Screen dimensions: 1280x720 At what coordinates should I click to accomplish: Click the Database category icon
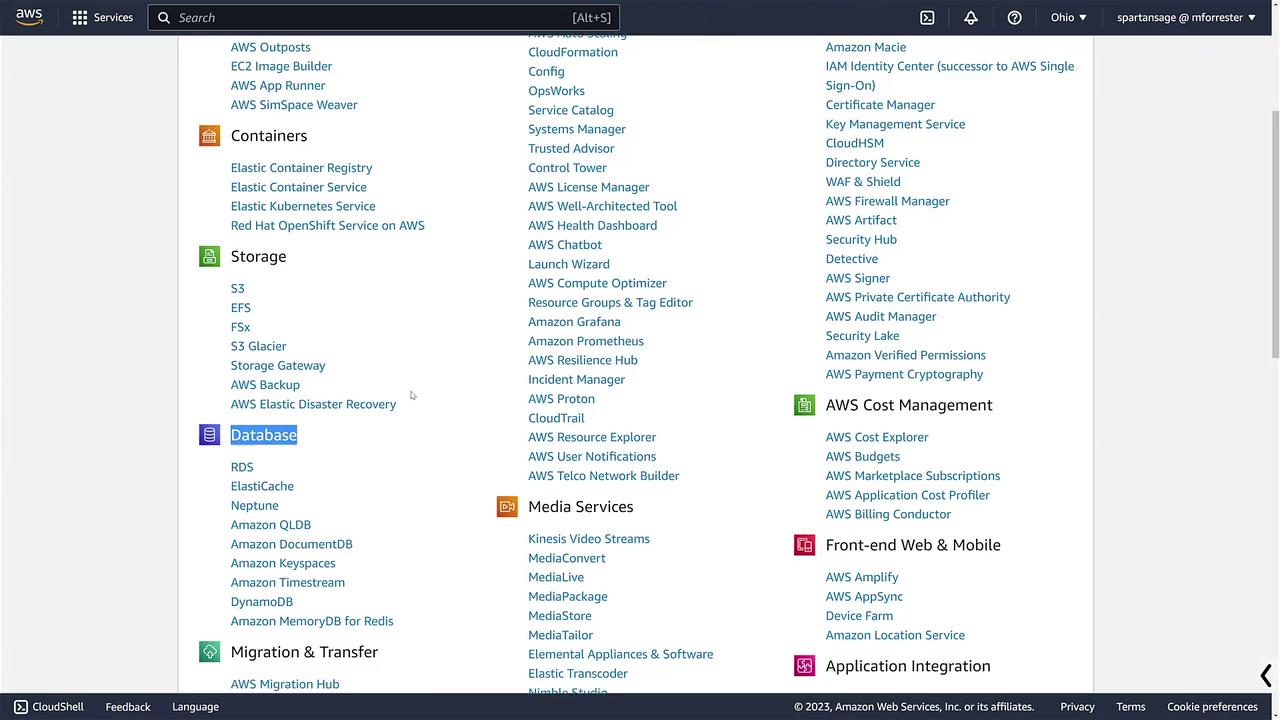click(209, 435)
